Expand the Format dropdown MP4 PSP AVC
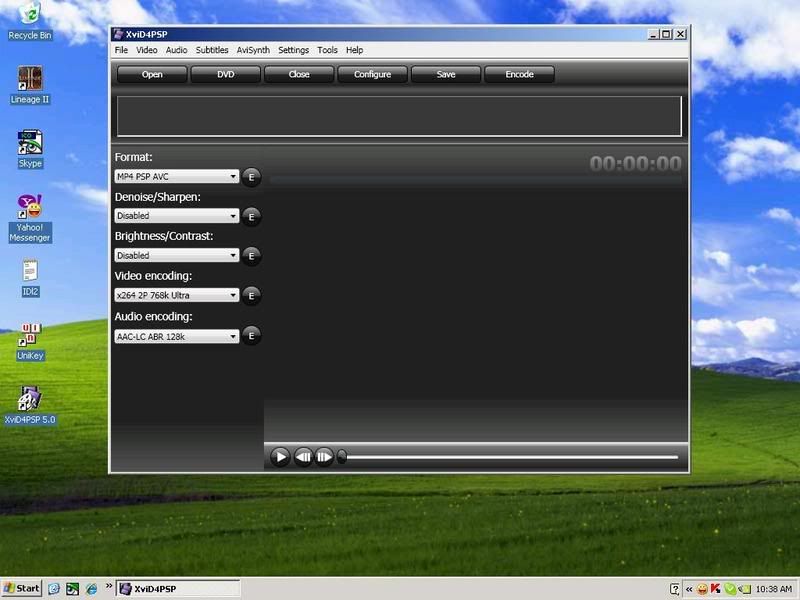This screenshot has height=600, width=800. point(177,177)
